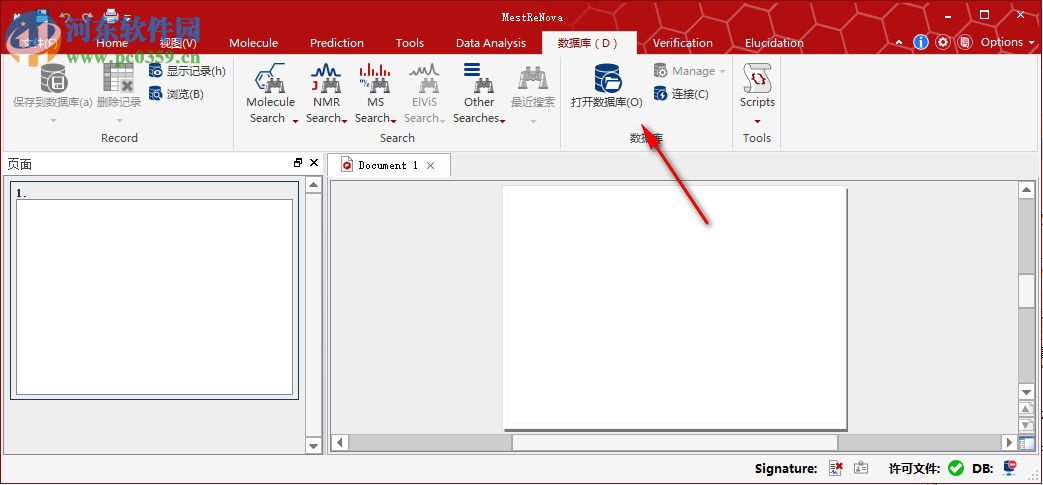Click the green license check icon
Screen dimensions: 1043x485
click(956, 468)
